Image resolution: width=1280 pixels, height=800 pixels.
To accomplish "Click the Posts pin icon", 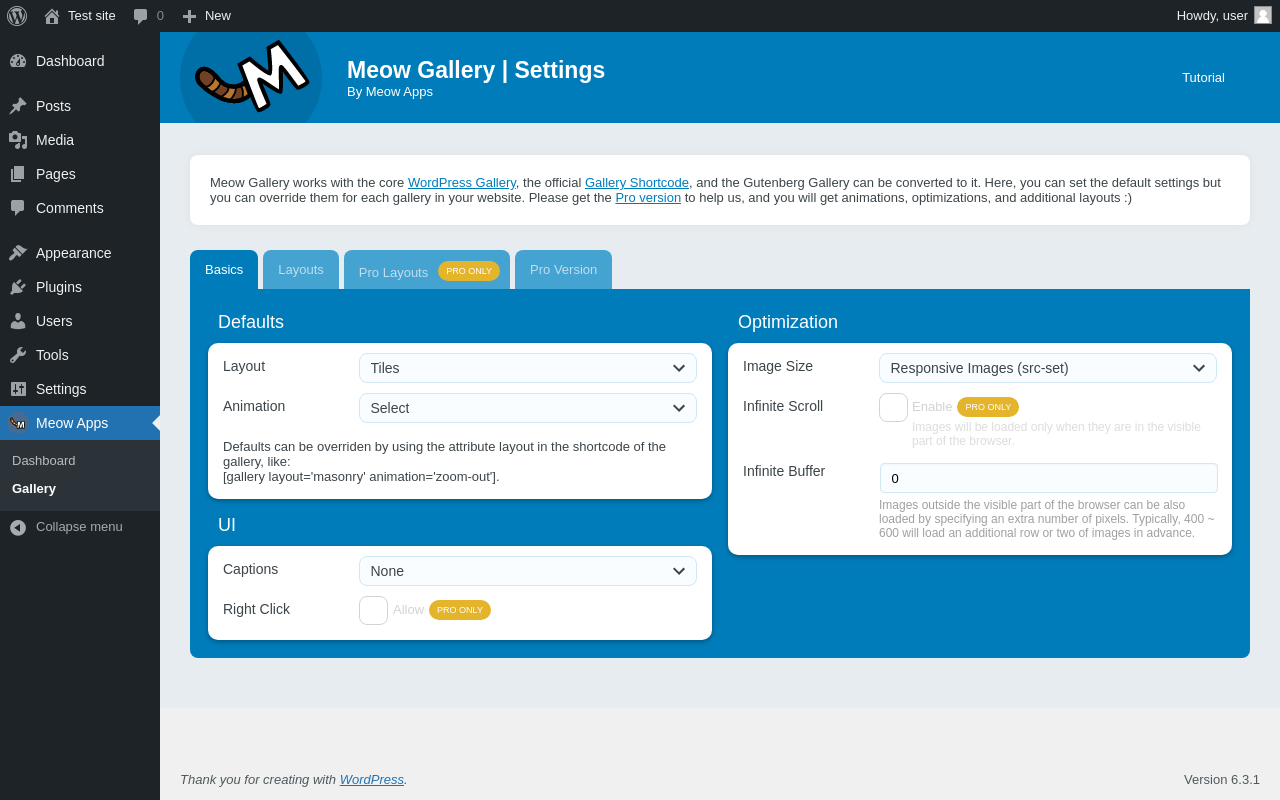I will [18, 106].
